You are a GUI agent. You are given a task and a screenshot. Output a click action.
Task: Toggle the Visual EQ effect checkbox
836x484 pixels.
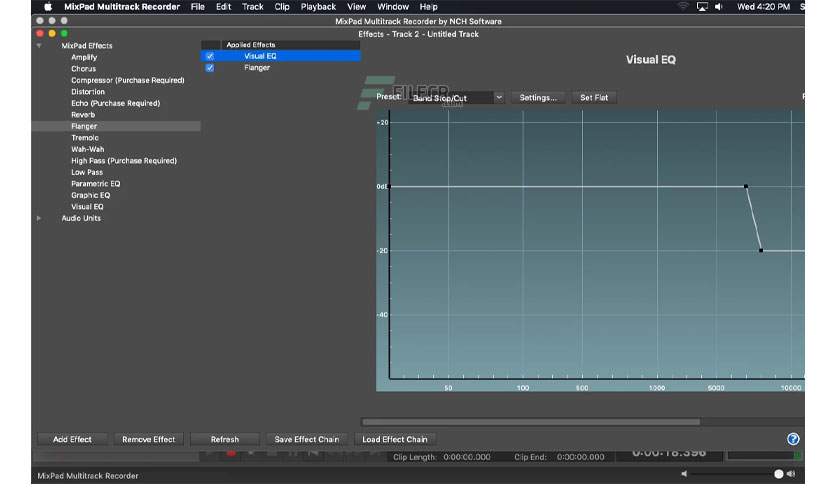pos(210,56)
